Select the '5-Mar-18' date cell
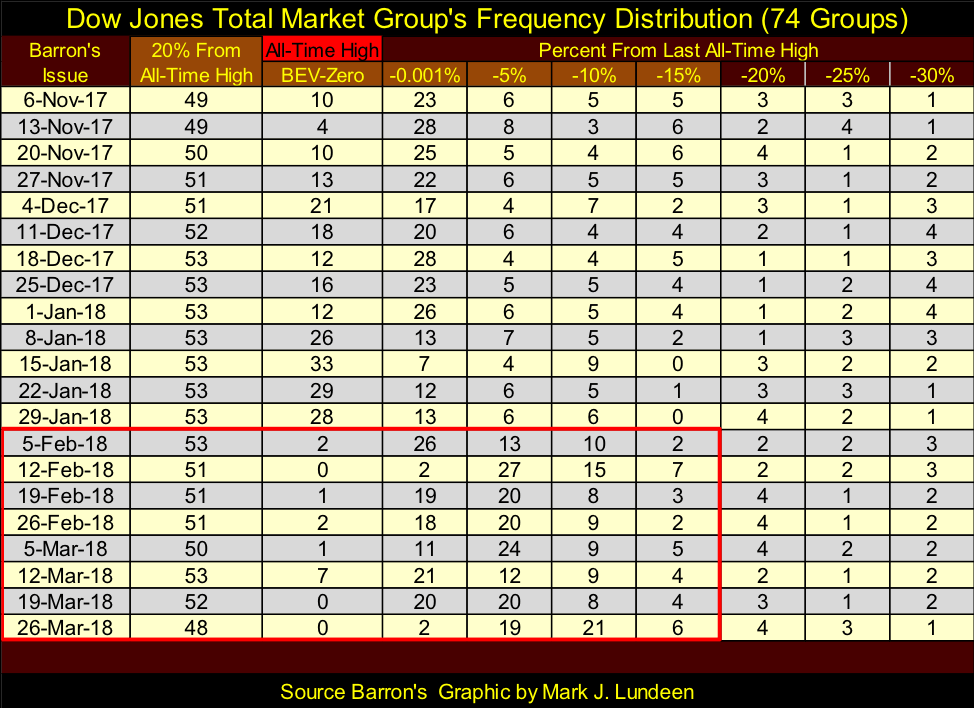 point(65,548)
